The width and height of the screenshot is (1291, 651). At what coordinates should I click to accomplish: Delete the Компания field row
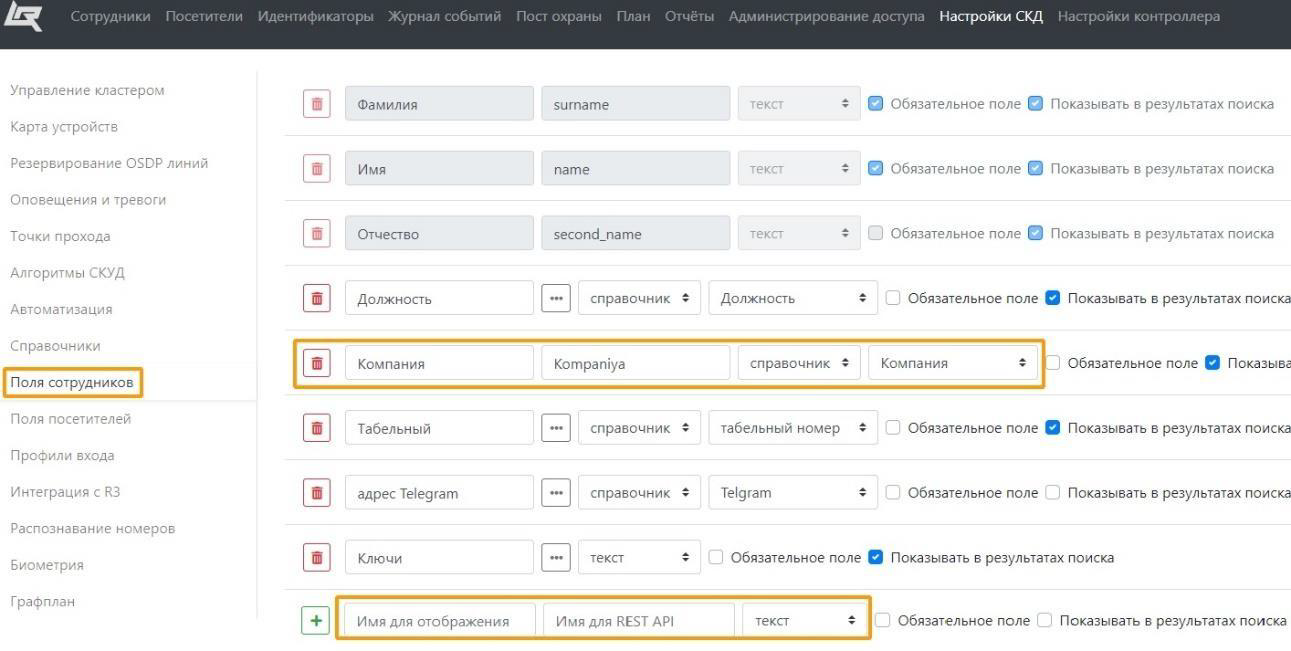point(317,363)
